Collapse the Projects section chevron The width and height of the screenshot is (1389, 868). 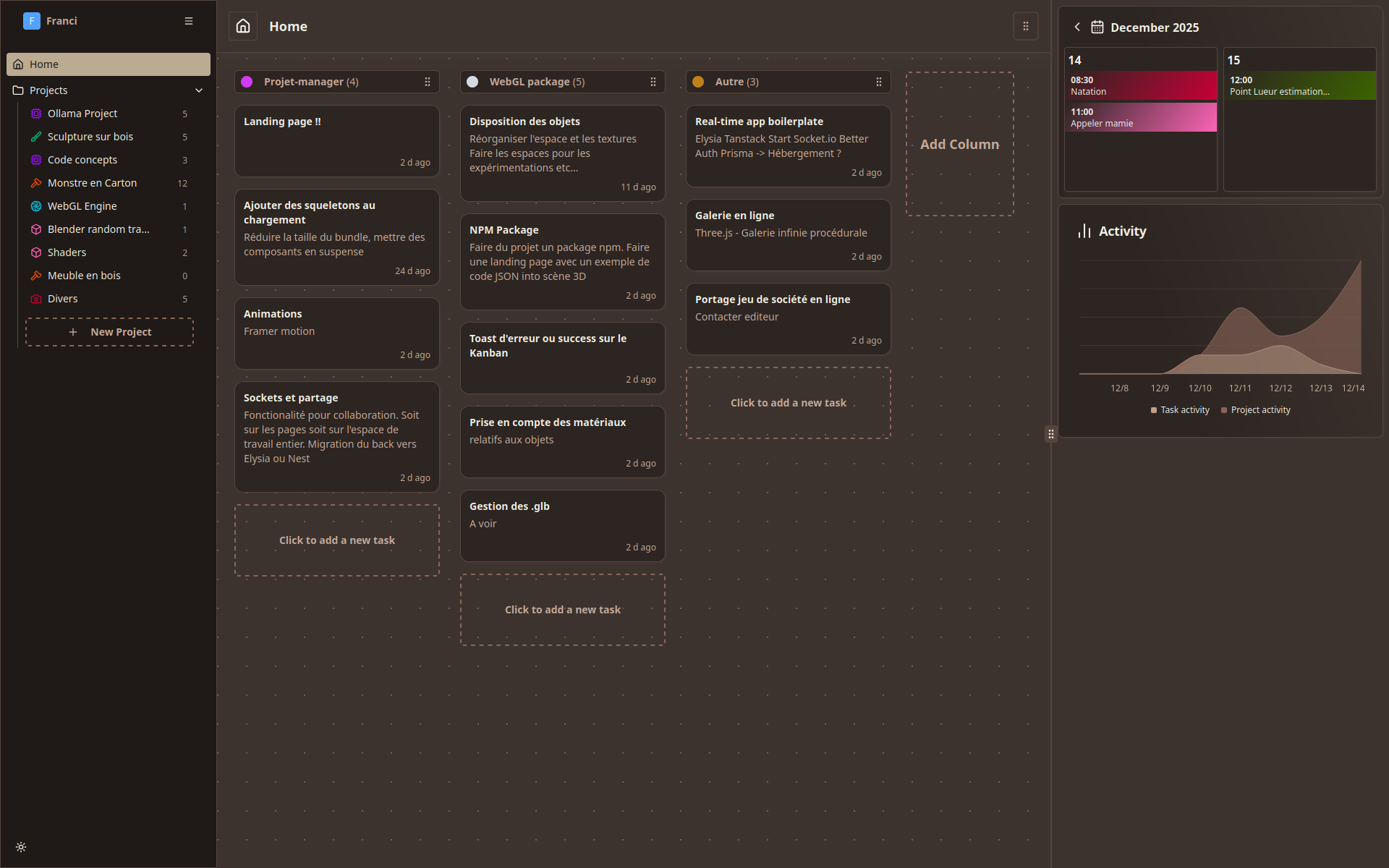199,90
